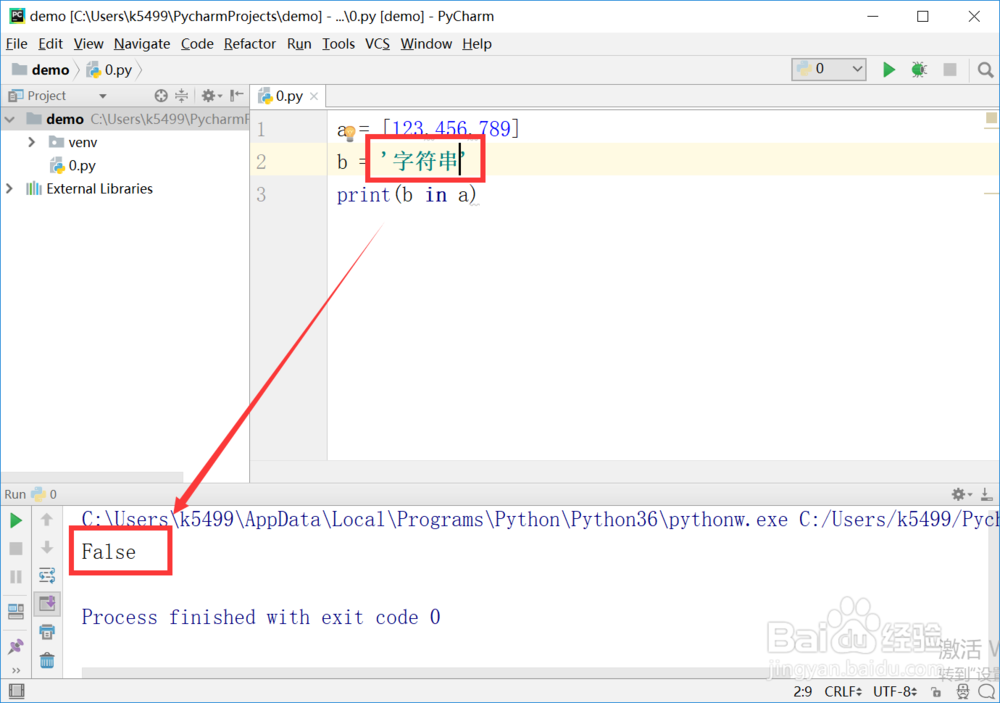This screenshot has width=1000, height=703.
Task: Print Run console output
Action: [47, 632]
